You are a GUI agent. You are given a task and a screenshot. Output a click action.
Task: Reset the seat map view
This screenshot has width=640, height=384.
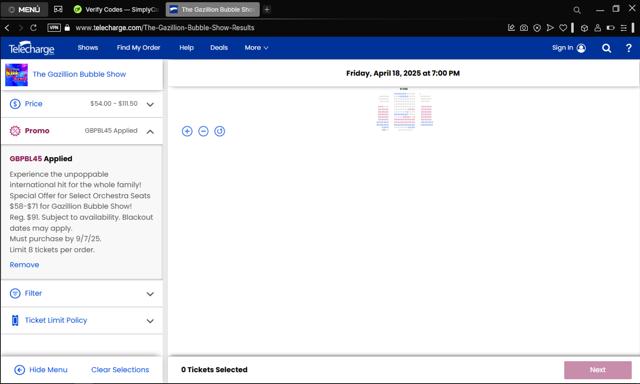click(220, 131)
